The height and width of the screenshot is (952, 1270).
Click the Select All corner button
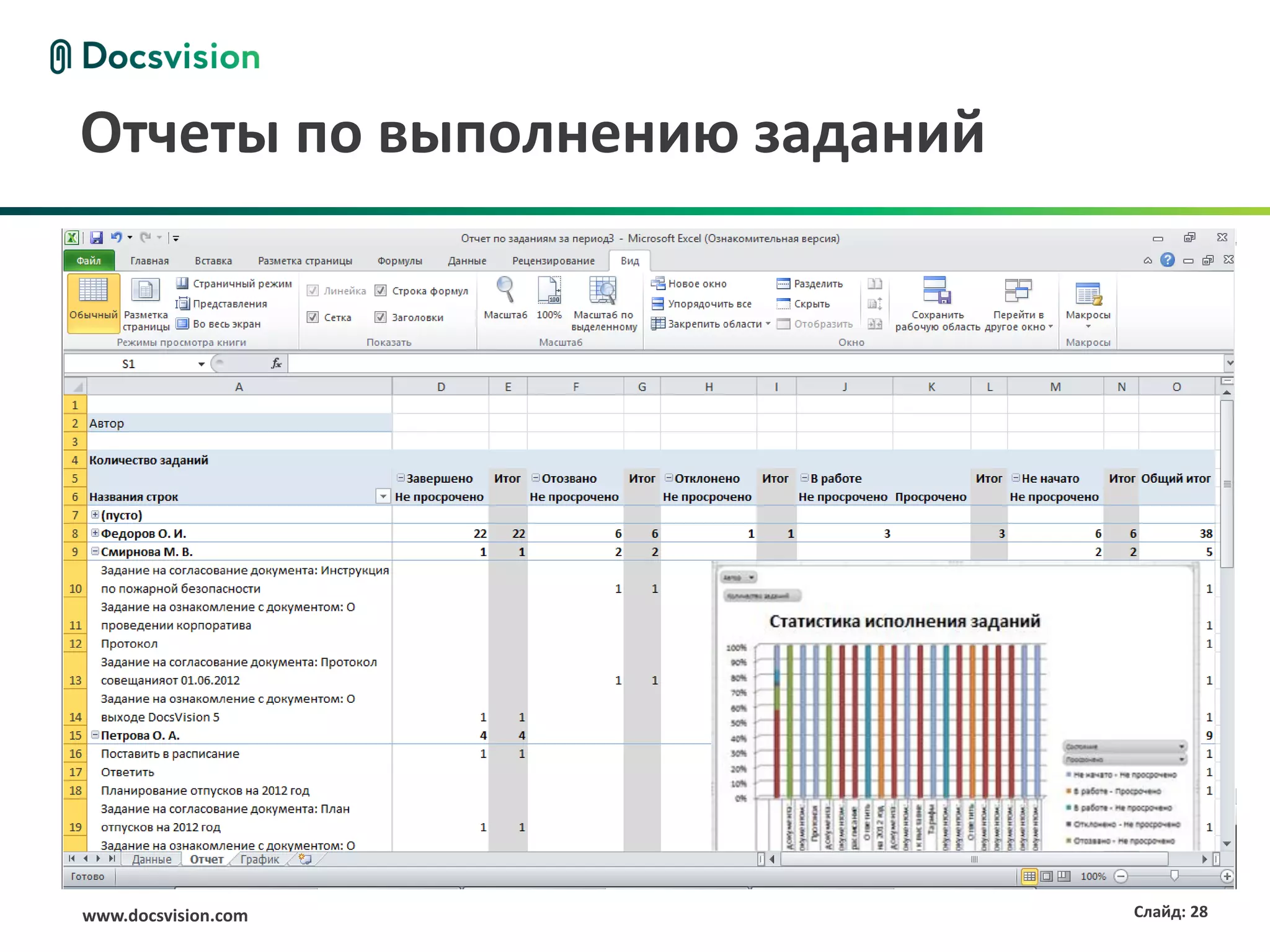(75, 386)
